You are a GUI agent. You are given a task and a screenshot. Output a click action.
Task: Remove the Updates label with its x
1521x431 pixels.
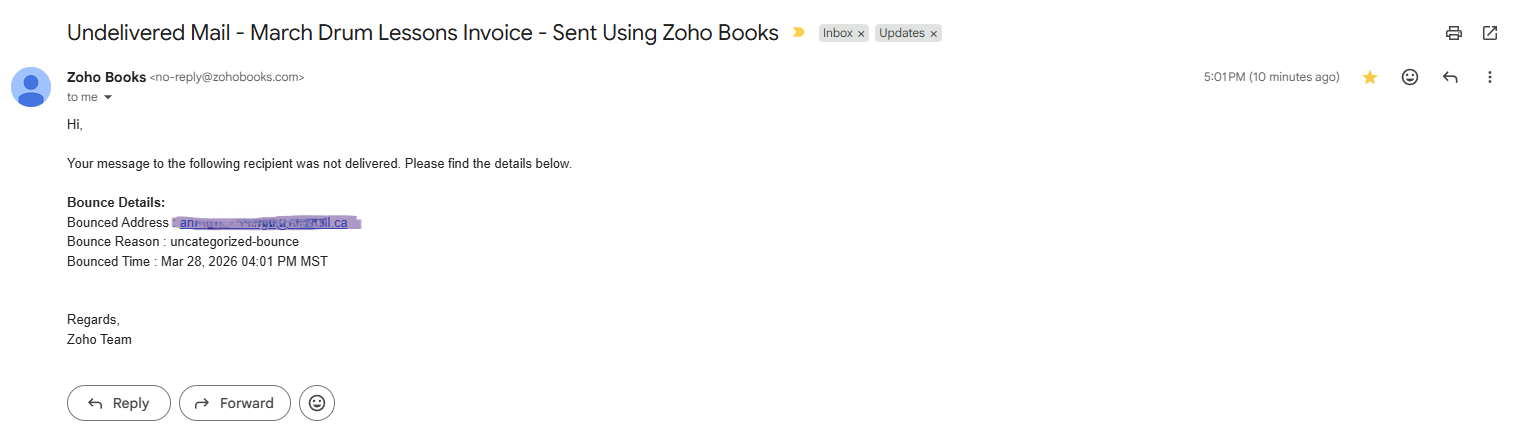tap(934, 34)
